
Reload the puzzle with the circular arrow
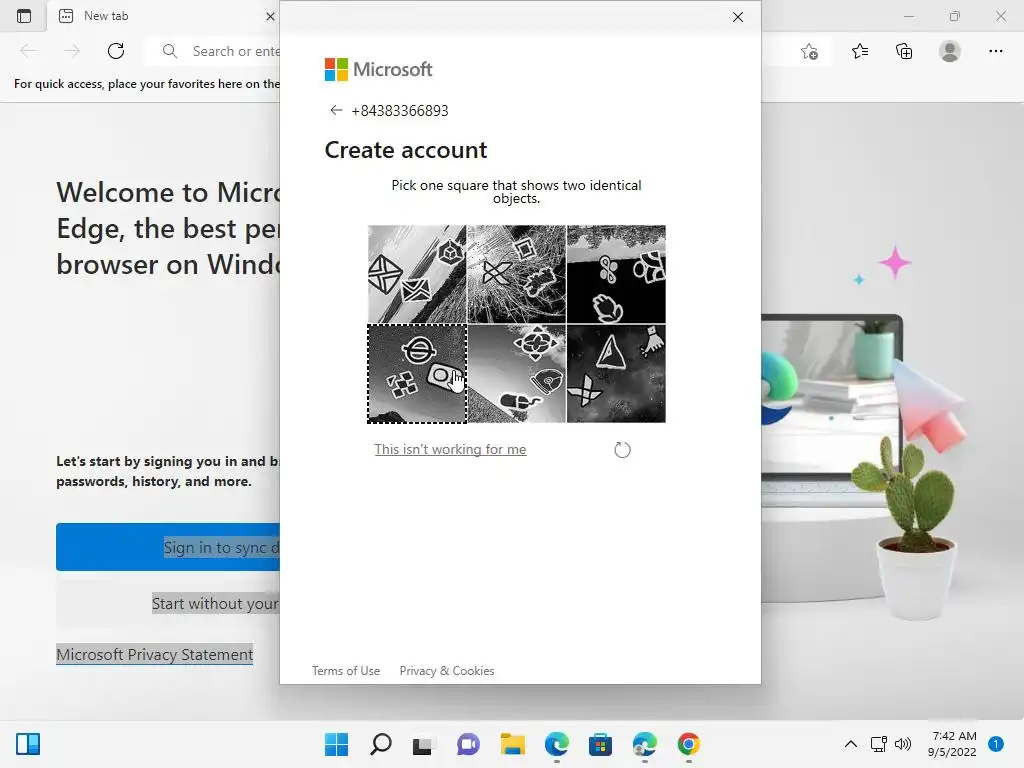click(x=622, y=449)
